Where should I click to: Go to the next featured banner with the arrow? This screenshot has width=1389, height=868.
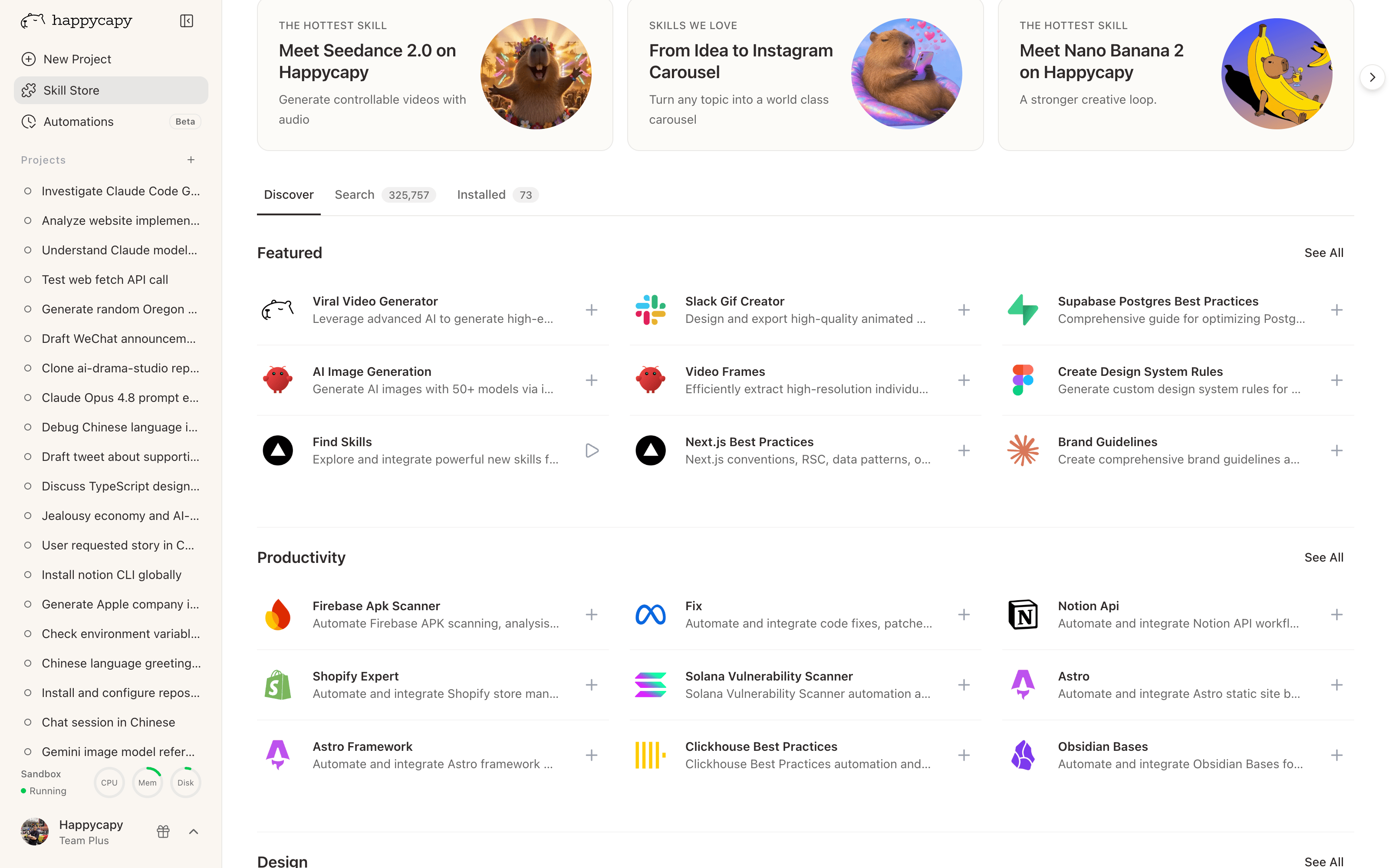pyautogui.click(x=1373, y=77)
